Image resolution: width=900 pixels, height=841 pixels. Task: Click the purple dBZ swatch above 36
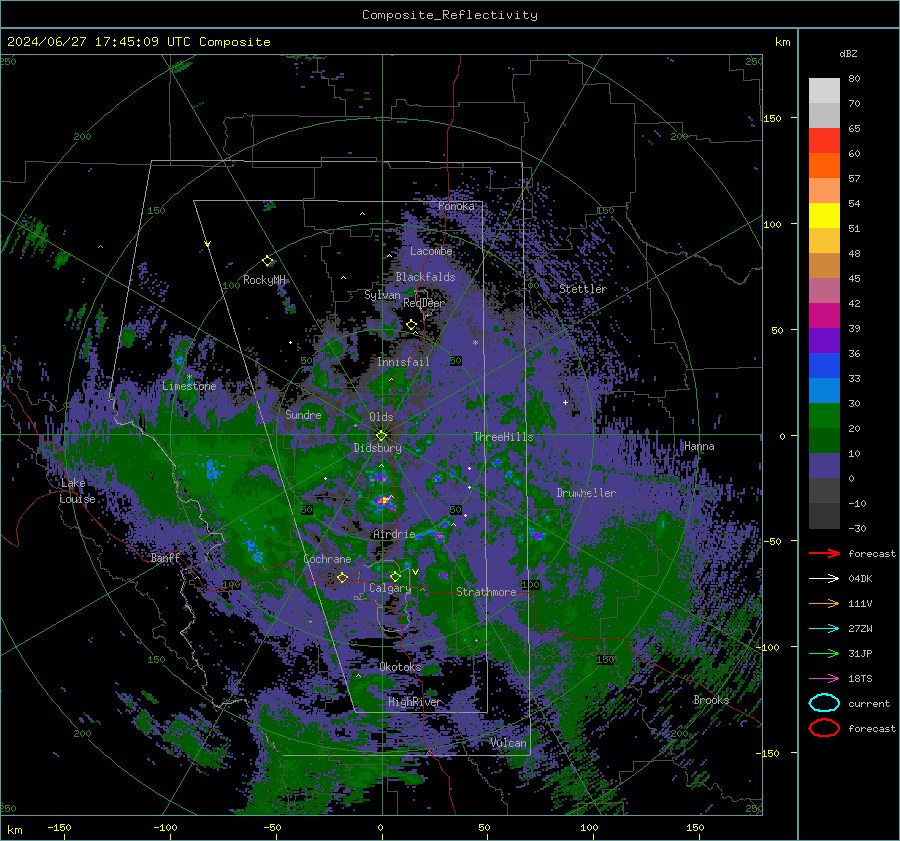[x=824, y=340]
